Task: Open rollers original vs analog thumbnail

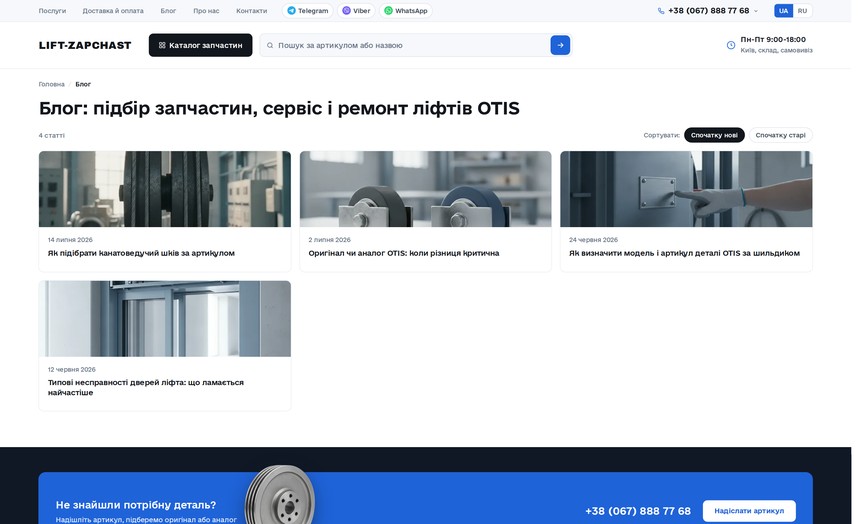Action: coord(425,189)
